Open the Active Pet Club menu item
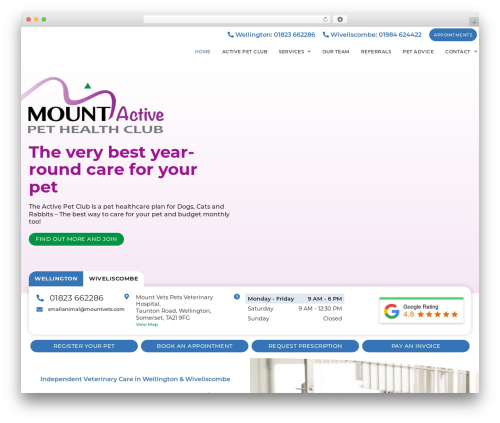Screen dimensions: 500x423 [245, 52]
